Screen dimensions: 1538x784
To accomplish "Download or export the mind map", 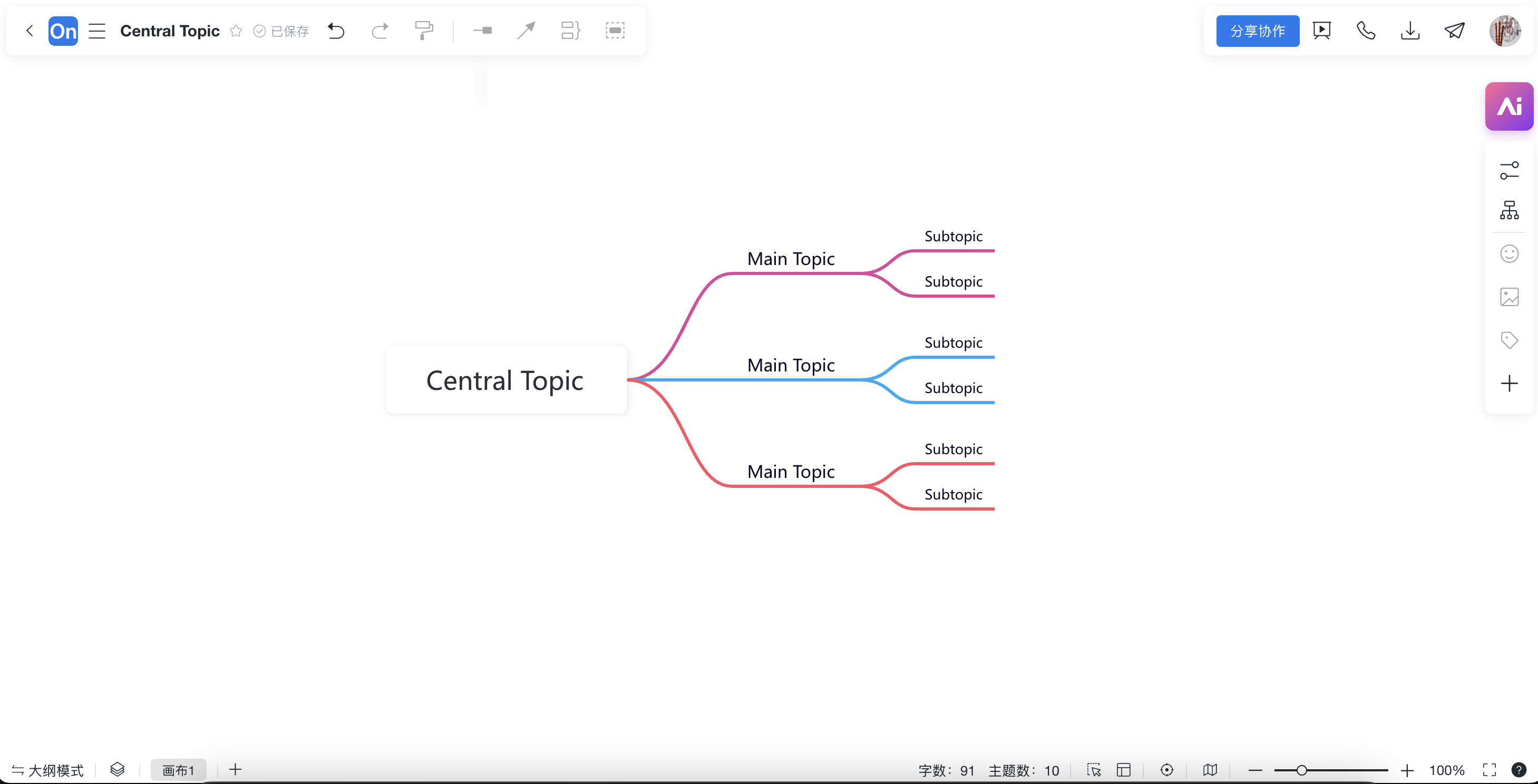I will coord(1410,31).
